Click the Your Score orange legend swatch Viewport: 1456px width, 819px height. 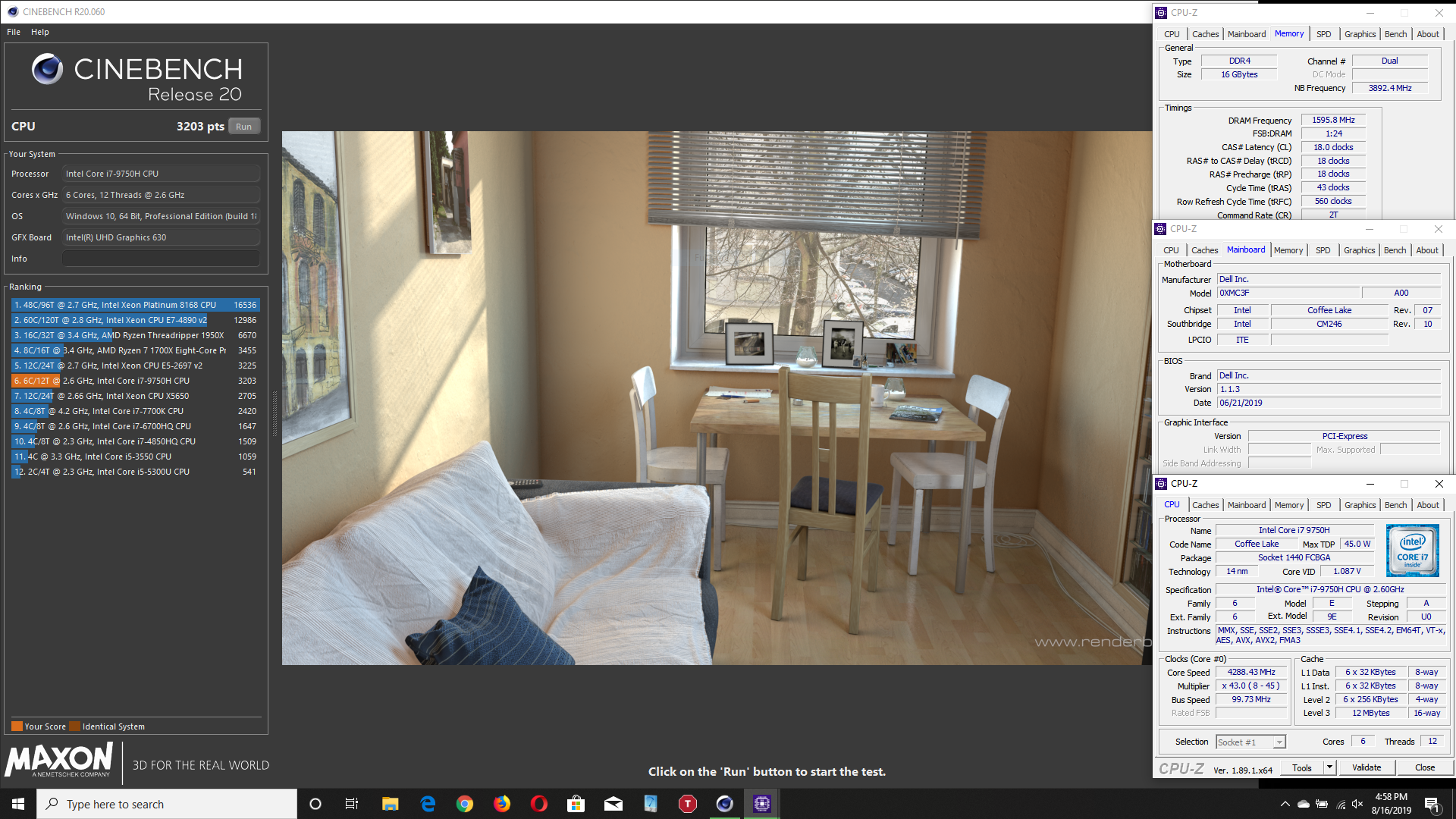tap(17, 726)
